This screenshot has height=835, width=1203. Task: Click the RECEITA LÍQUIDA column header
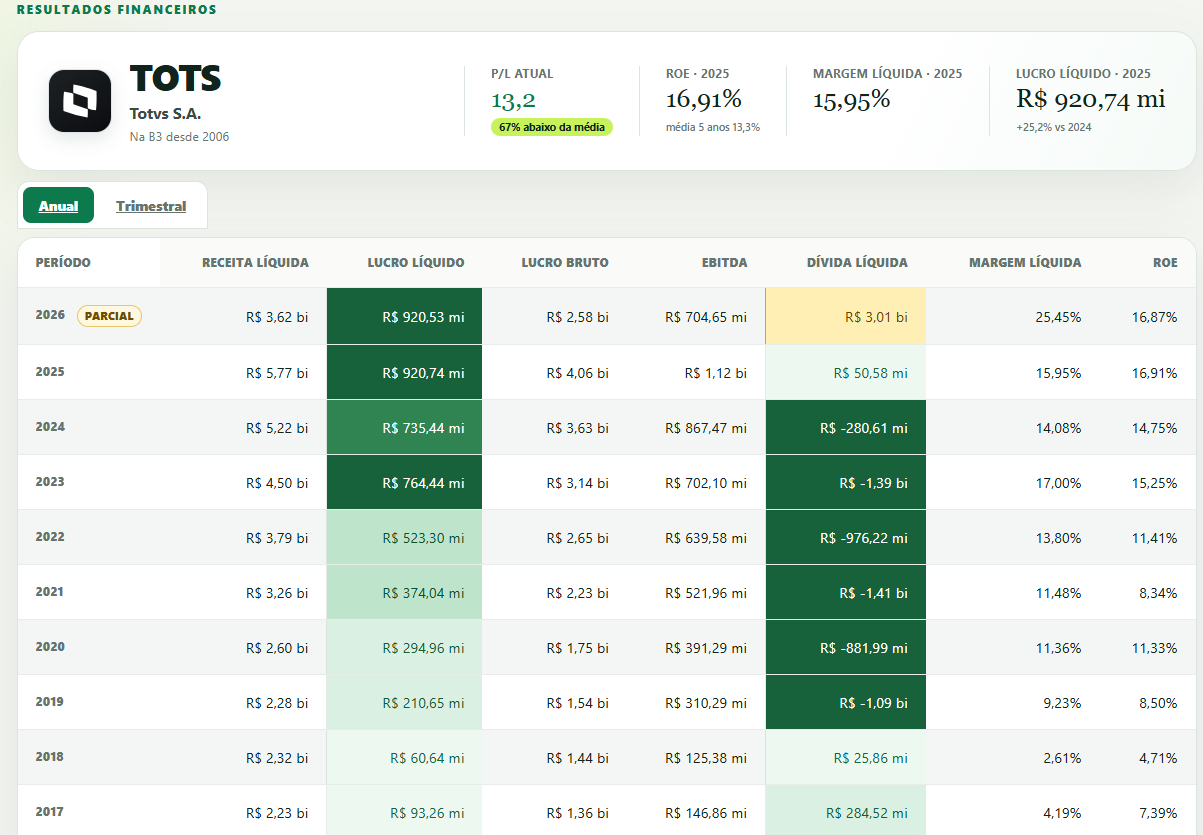[x=255, y=263]
